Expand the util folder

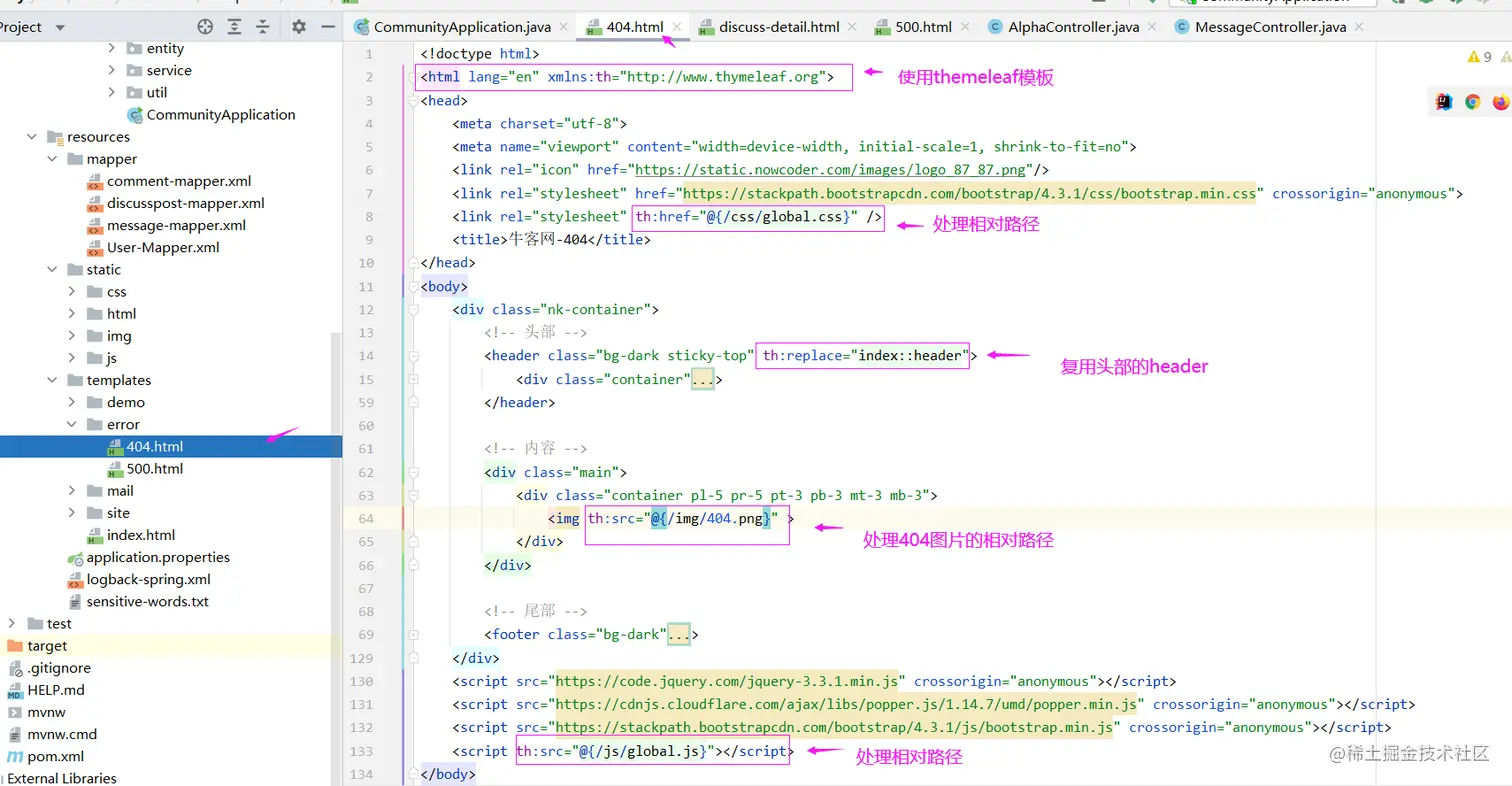click(x=112, y=92)
